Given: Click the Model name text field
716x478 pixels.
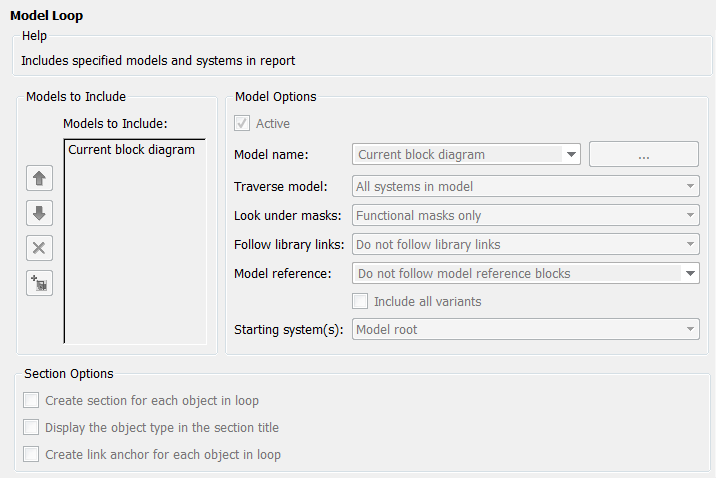Looking at the screenshot, I should pyautogui.click(x=457, y=155).
